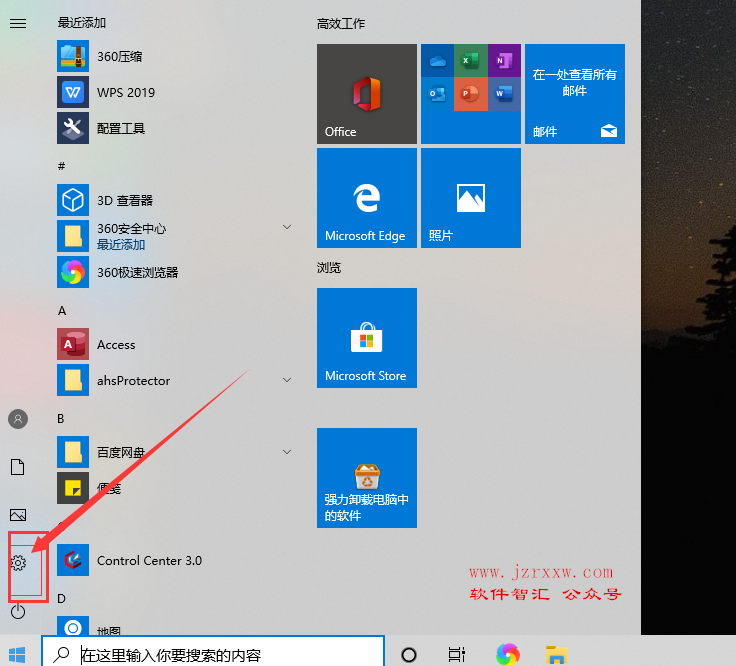Open the 邮件 mail tile
Viewport: 736px width, 666px height.
575,94
